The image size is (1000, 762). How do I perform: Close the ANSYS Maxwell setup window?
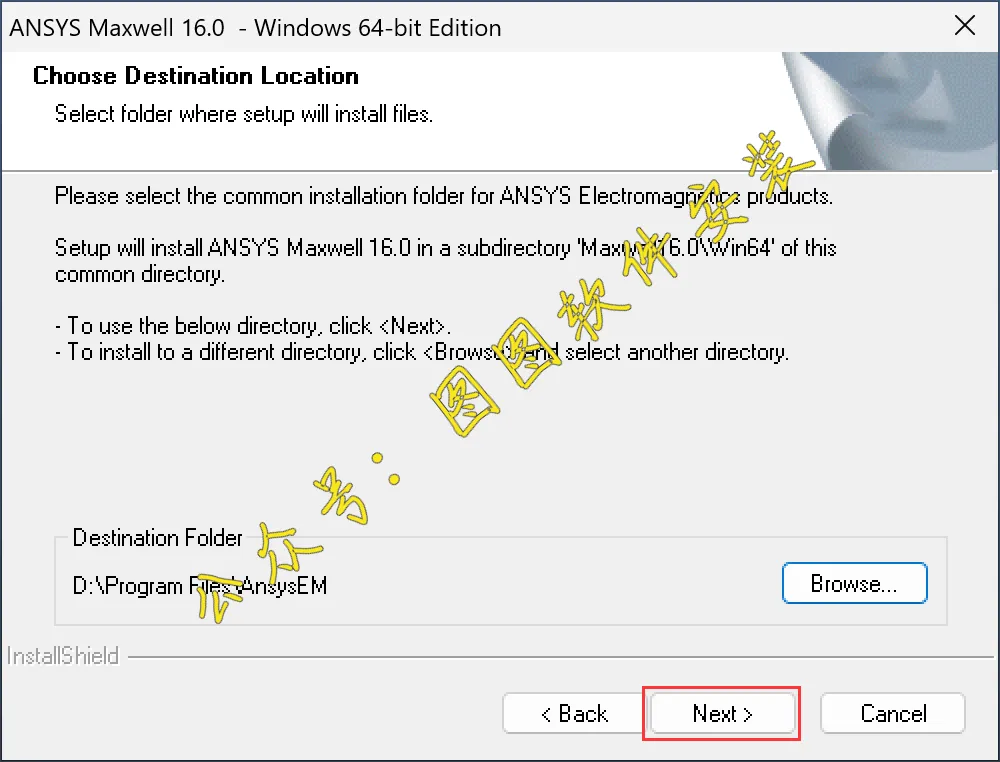tap(965, 26)
